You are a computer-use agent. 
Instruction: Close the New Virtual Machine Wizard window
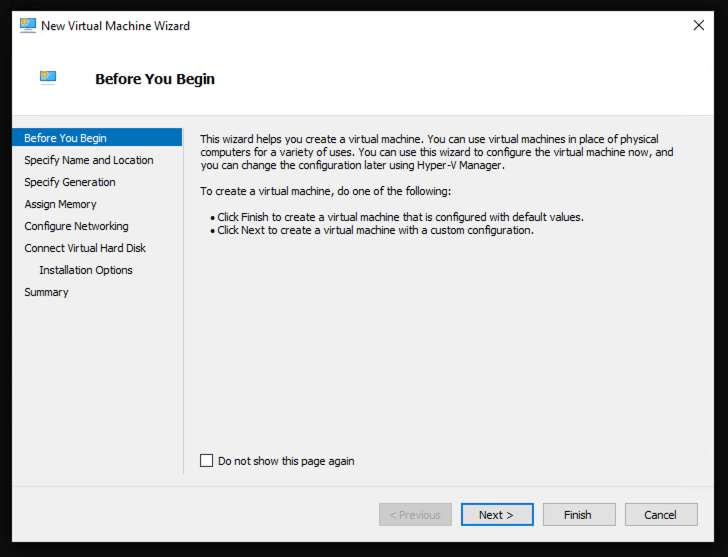click(x=698, y=25)
